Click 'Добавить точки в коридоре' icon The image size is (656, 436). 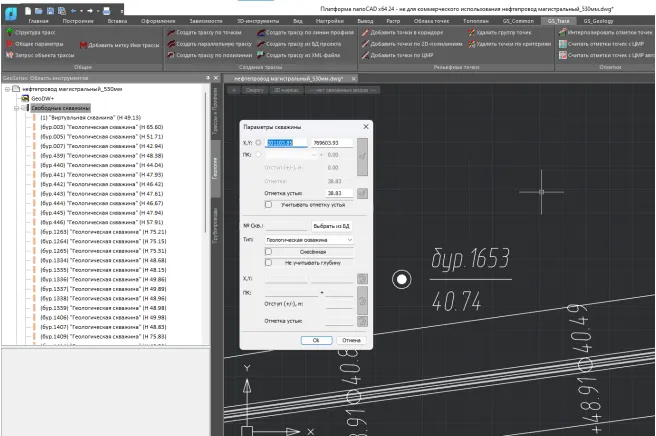point(363,32)
